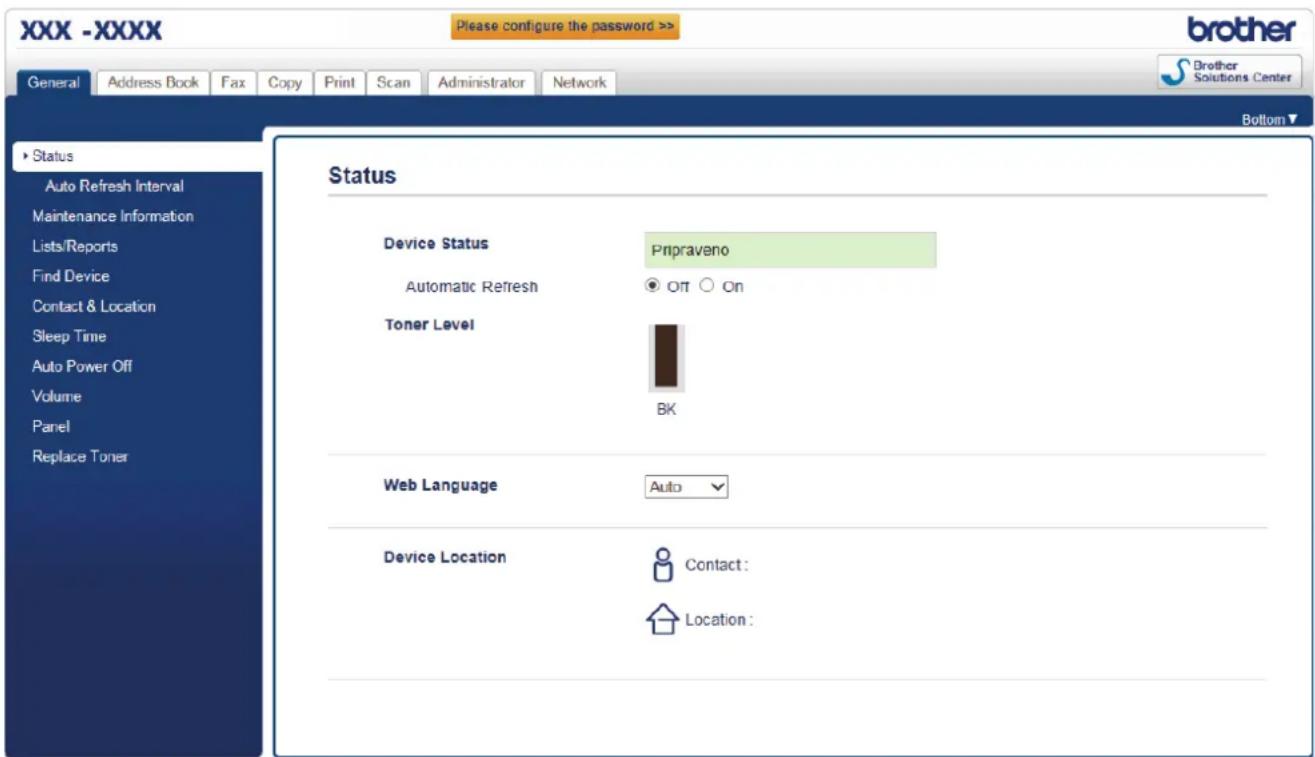Switch to the General tab
The width and height of the screenshot is (1315, 757).
coord(55,83)
